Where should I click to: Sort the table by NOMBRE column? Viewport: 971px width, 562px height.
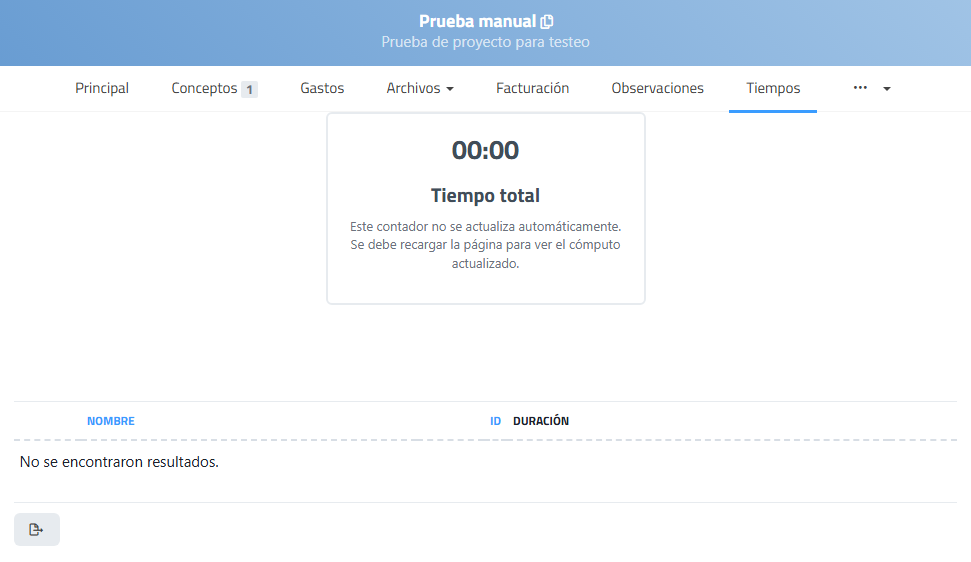click(111, 421)
